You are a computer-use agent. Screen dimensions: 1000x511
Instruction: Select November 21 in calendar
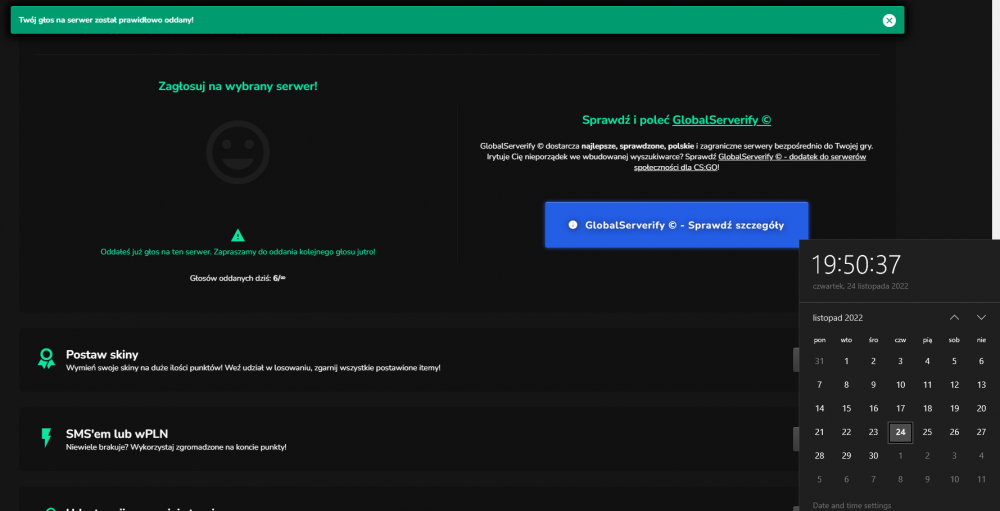pyautogui.click(x=820, y=432)
